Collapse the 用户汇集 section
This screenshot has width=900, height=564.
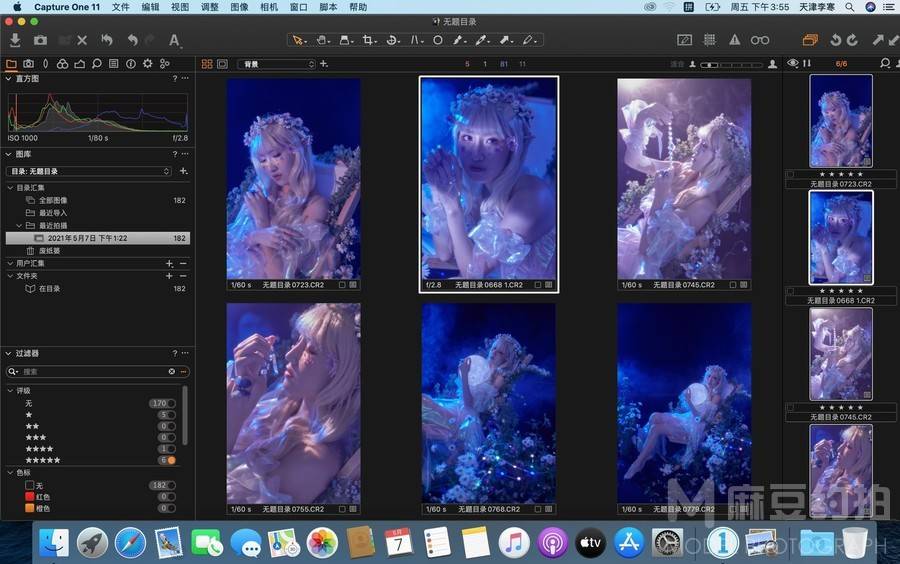point(10,263)
